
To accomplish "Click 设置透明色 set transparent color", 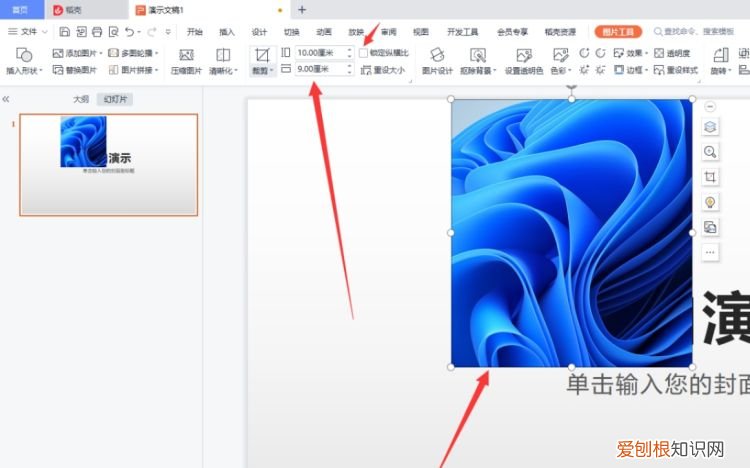I will click(x=524, y=61).
